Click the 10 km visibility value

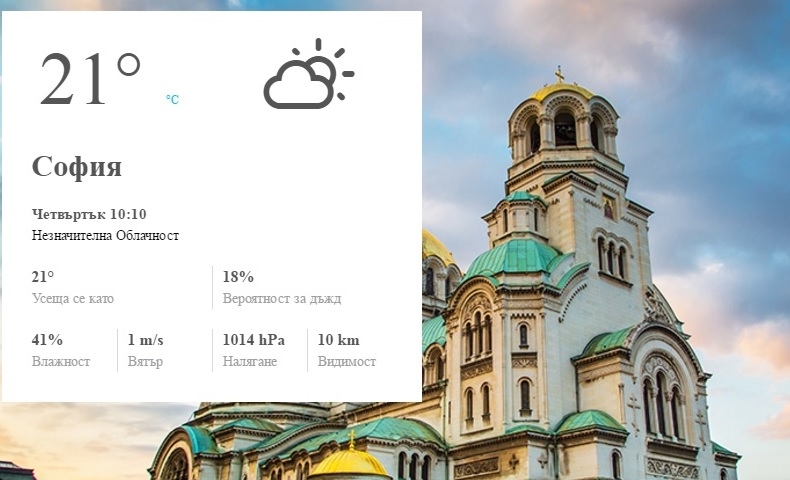339,340
